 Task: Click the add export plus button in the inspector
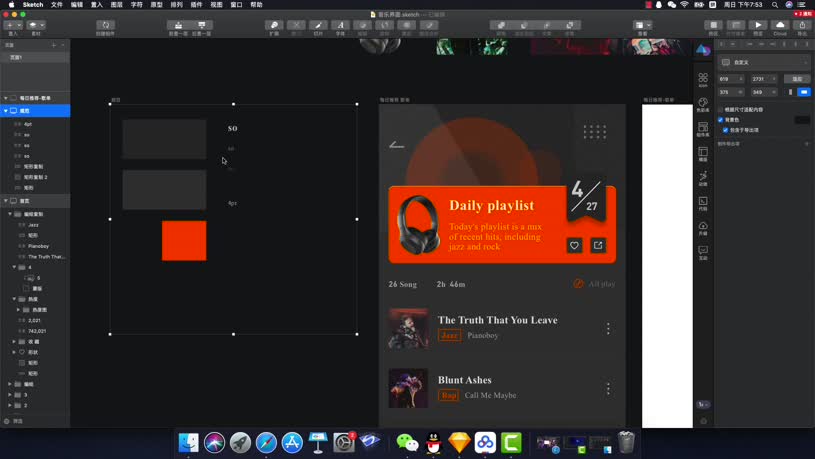click(807, 144)
